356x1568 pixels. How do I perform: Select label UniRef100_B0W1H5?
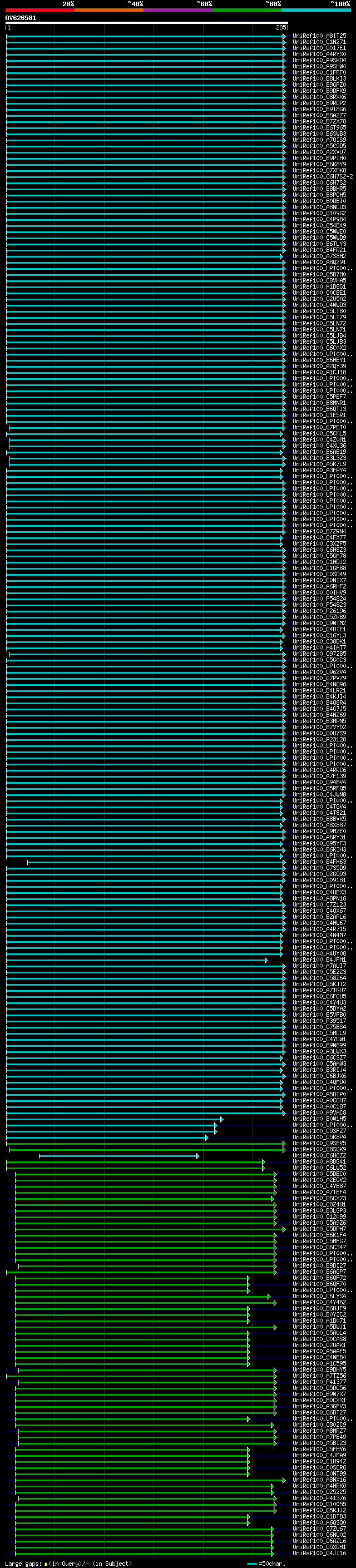[319, 1119]
